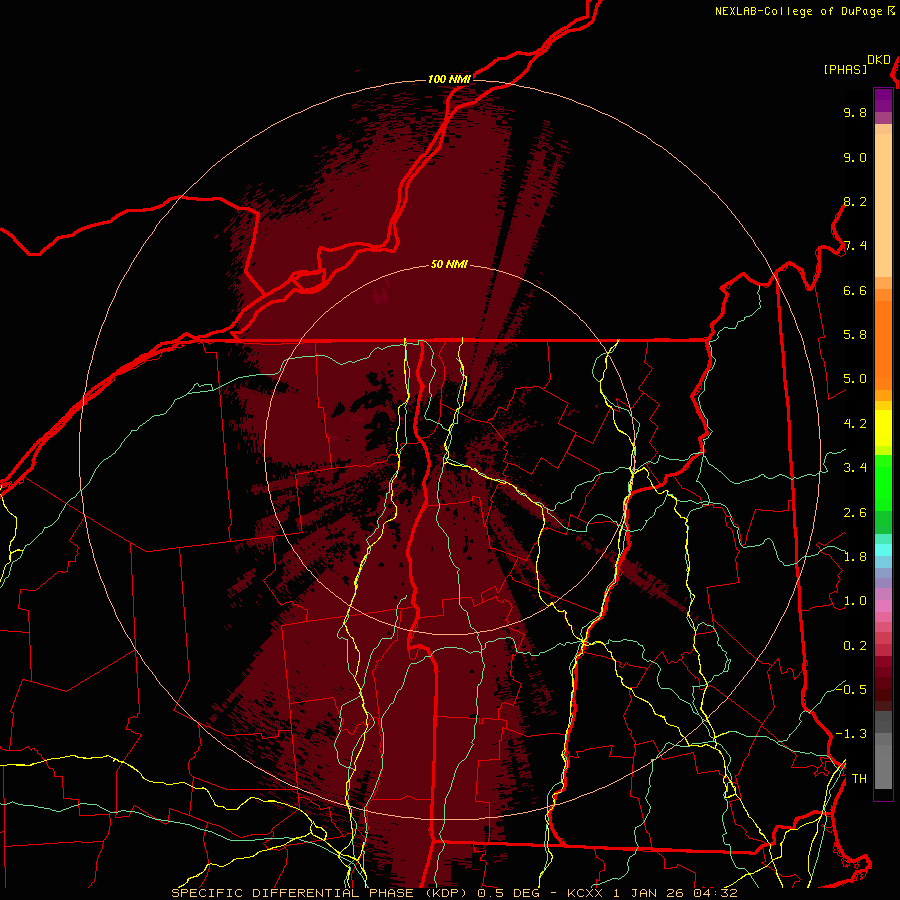Click the -0.5 legend value
The width and height of the screenshot is (900, 900).
click(x=851, y=689)
